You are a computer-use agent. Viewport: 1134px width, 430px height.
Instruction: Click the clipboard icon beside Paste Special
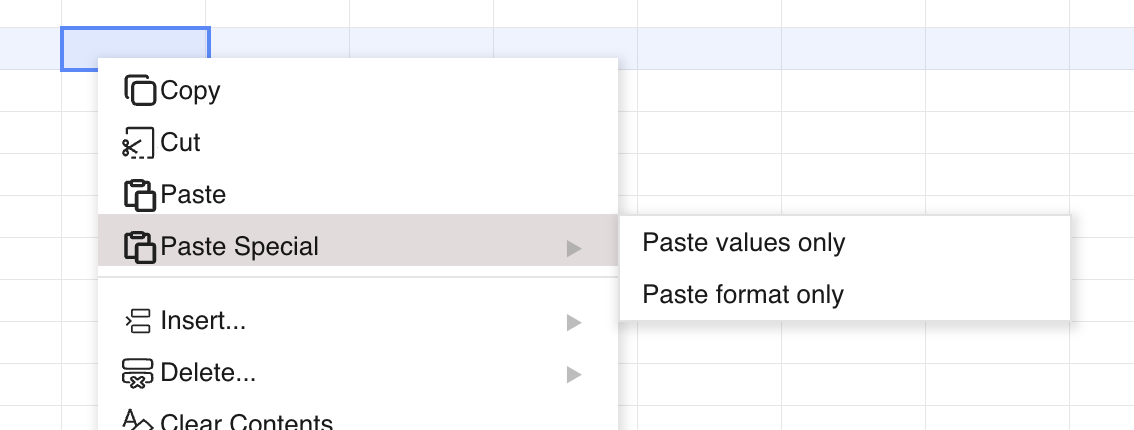(x=139, y=247)
